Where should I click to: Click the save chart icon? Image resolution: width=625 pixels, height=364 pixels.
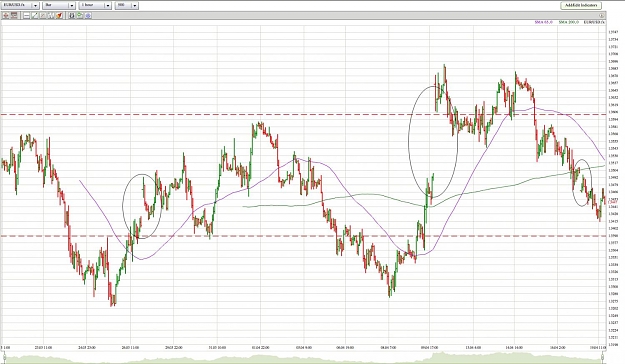tap(72, 16)
